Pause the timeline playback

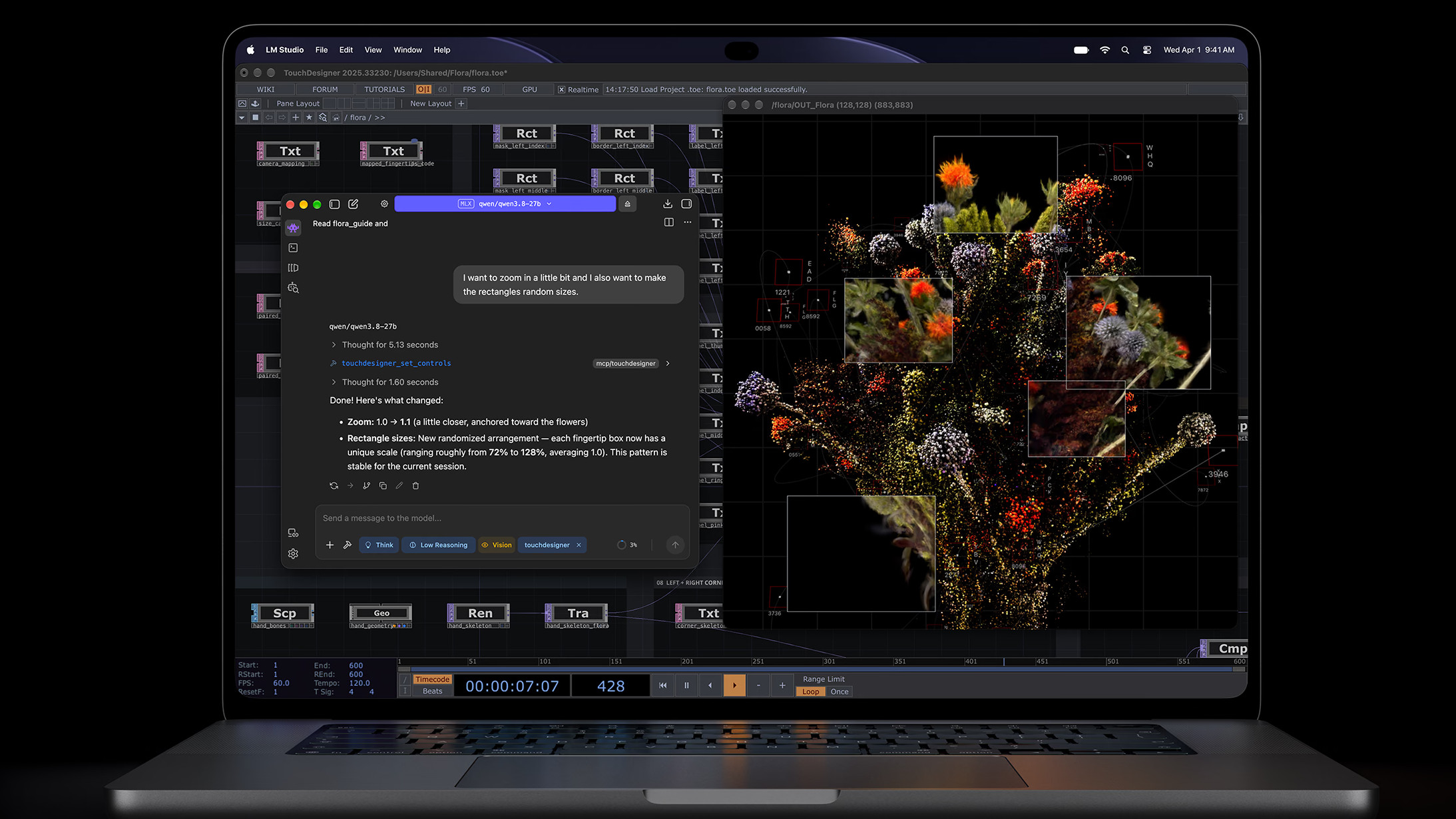click(x=686, y=685)
